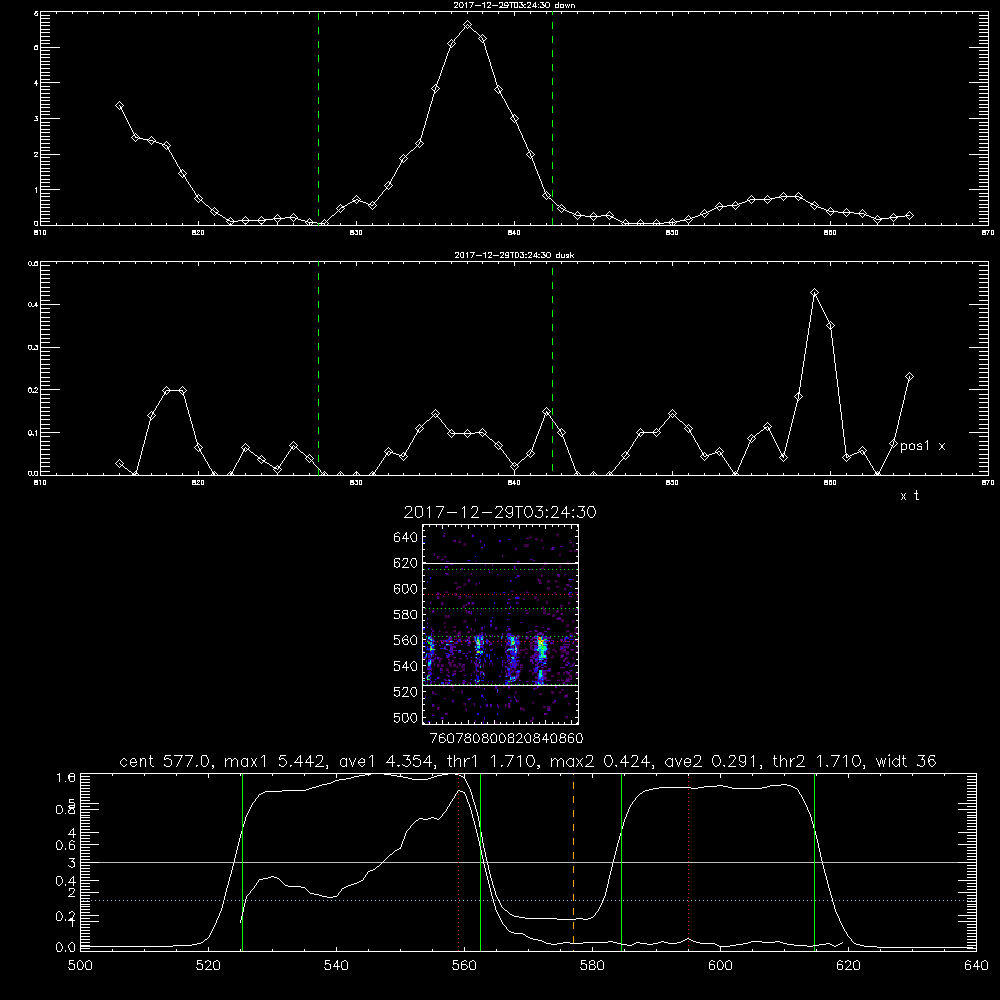Click the first diamond data point of dawn curve
The height and width of the screenshot is (1000, 1000).
119,106
